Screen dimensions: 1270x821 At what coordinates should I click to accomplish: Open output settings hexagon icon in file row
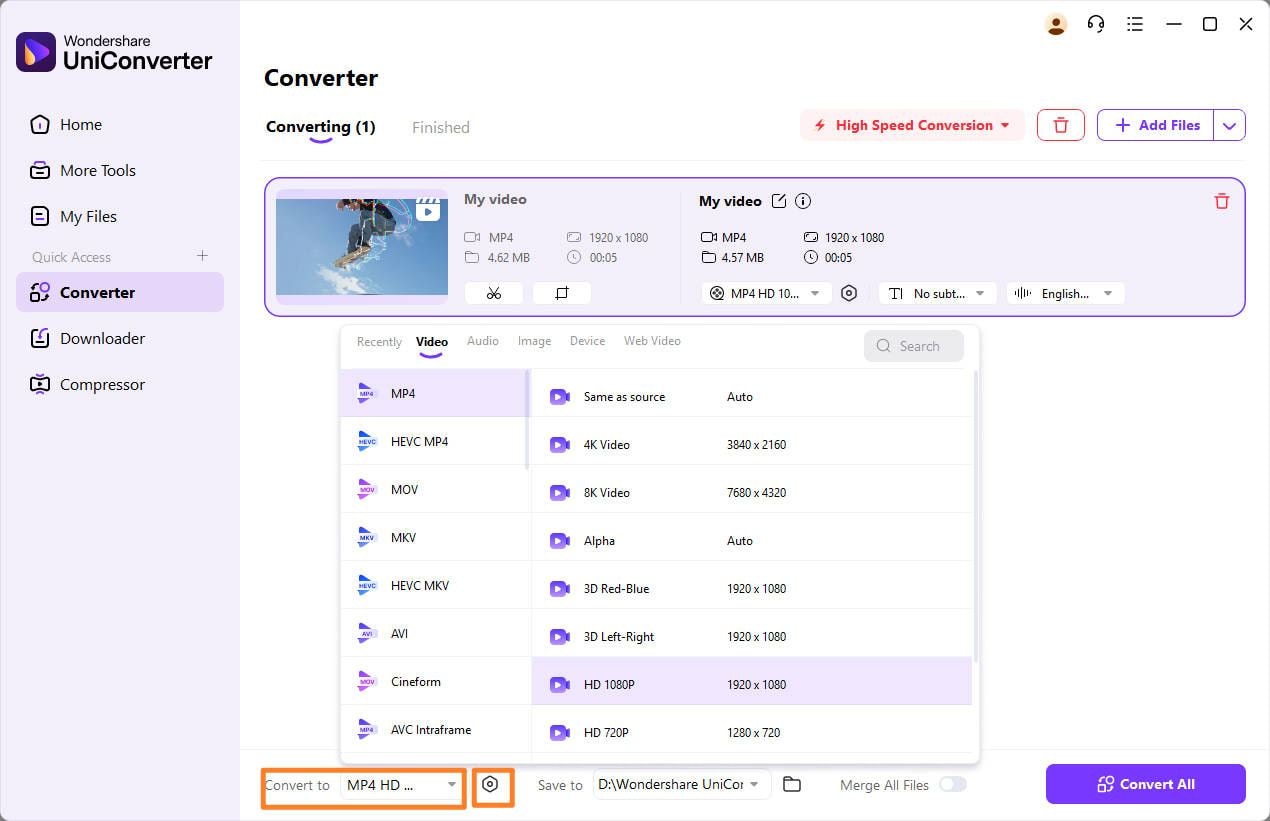[x=849, y=293]
